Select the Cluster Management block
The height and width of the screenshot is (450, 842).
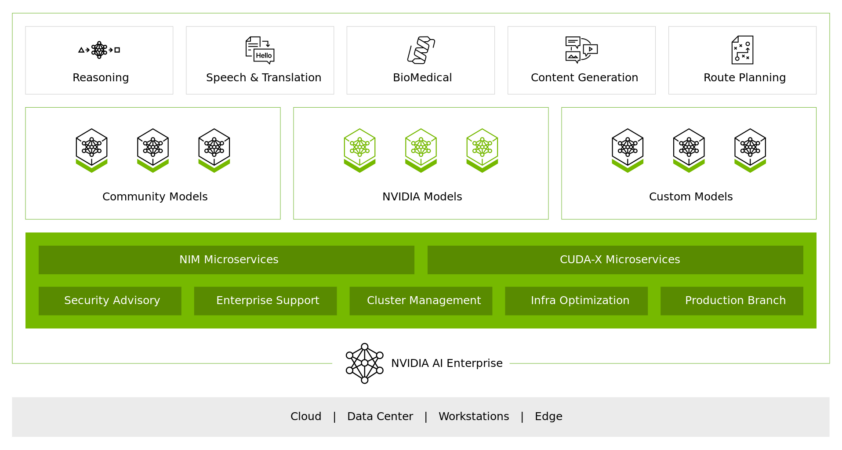tap(421, 301)
